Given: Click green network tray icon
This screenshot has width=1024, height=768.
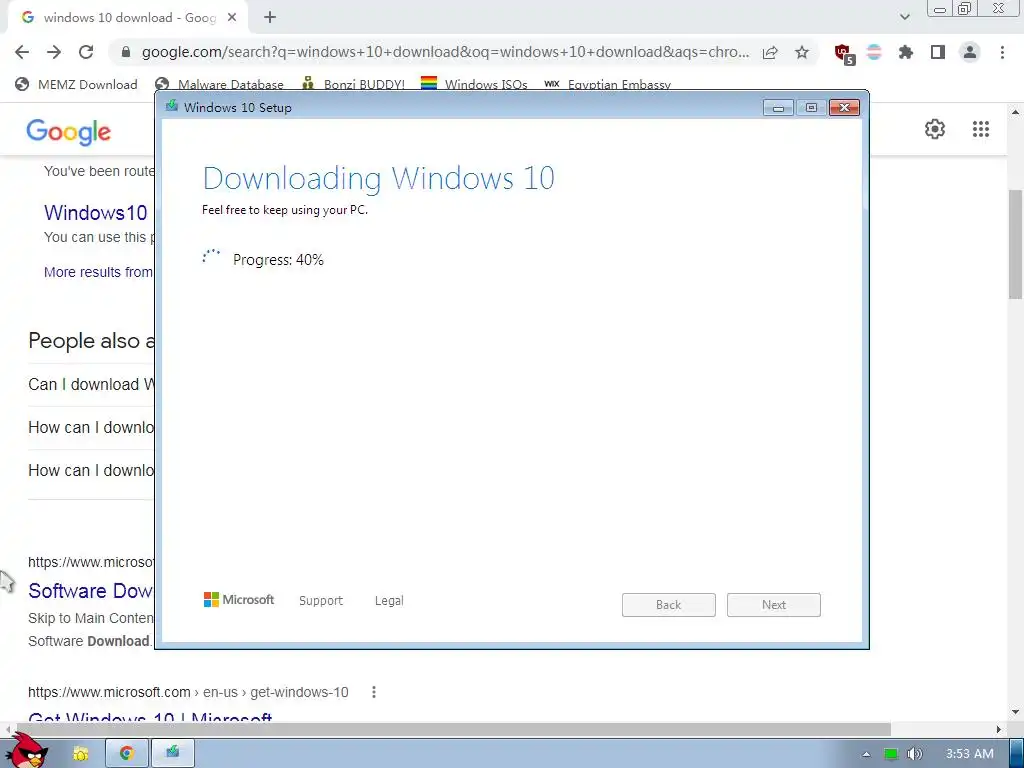Looking at the screenshot, I should [891, 754].
